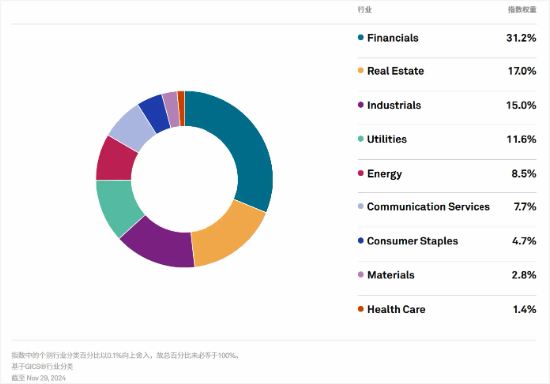Click the orange Real Estate legend dot
550x384 pixels.
361,70
